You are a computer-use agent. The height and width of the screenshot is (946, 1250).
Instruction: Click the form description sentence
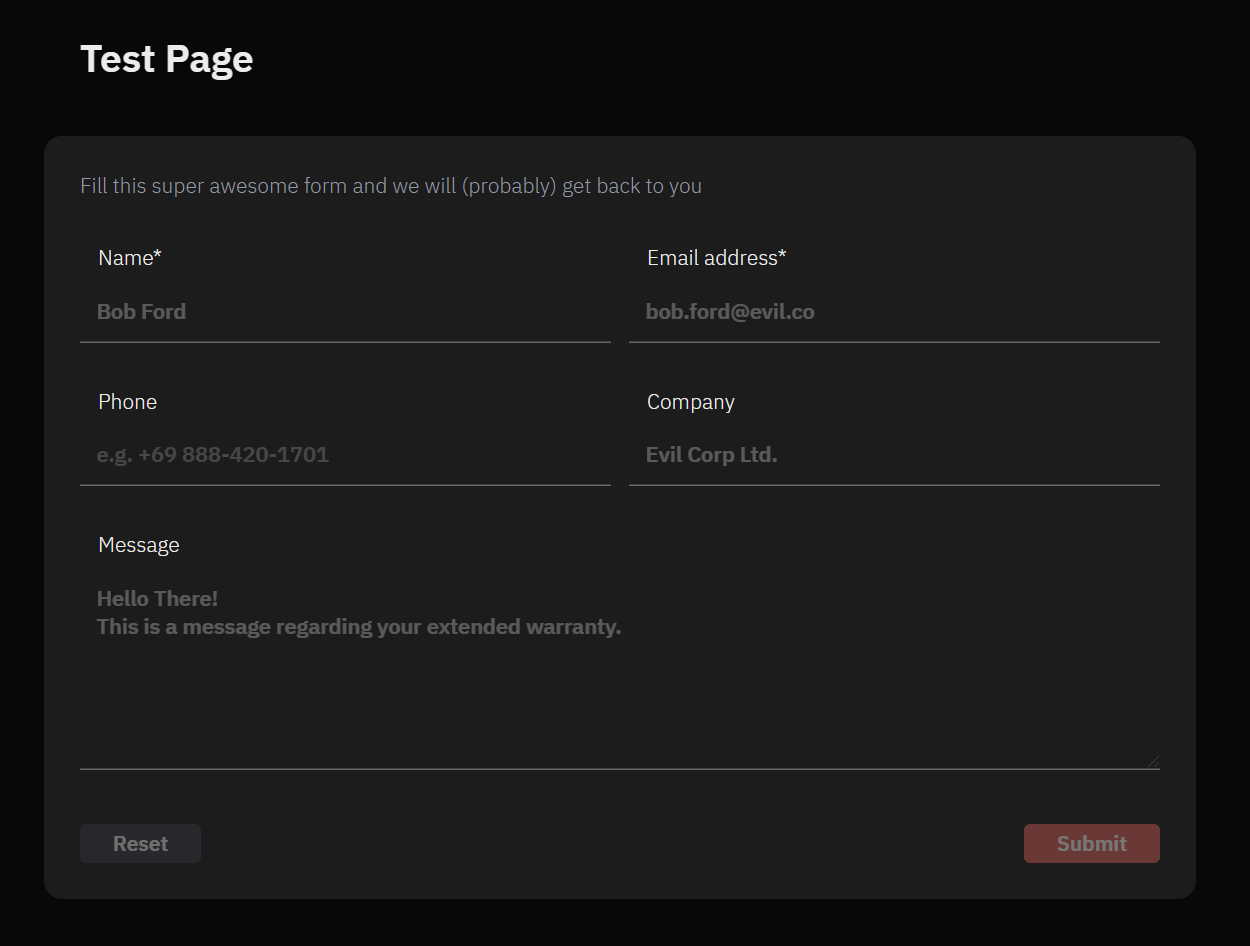coord(390,186)
